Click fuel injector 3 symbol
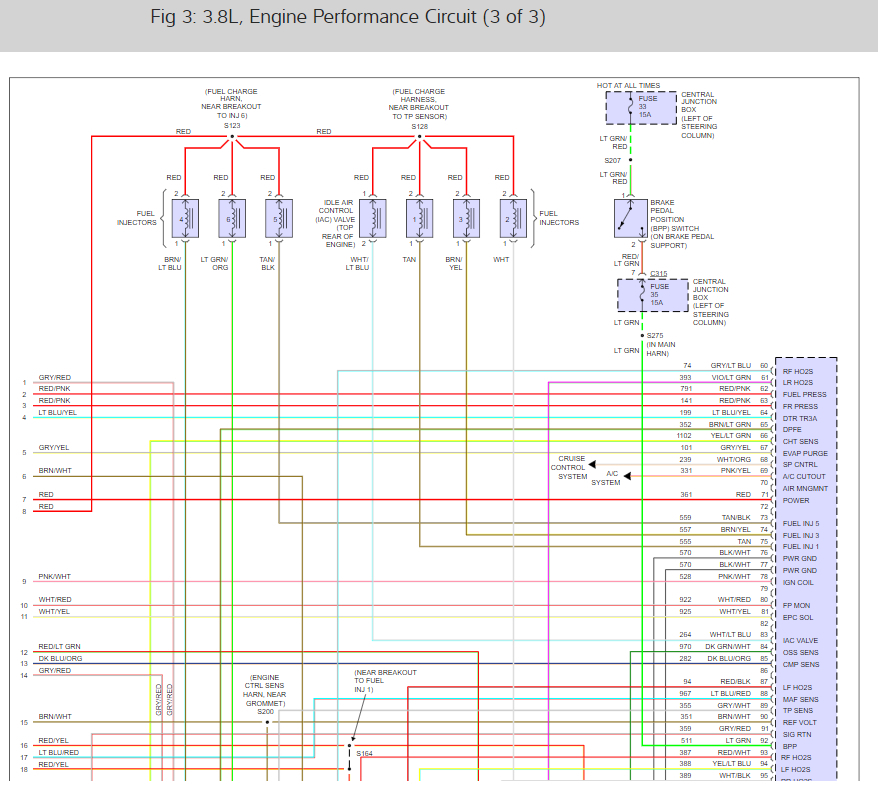 [466, 217]
